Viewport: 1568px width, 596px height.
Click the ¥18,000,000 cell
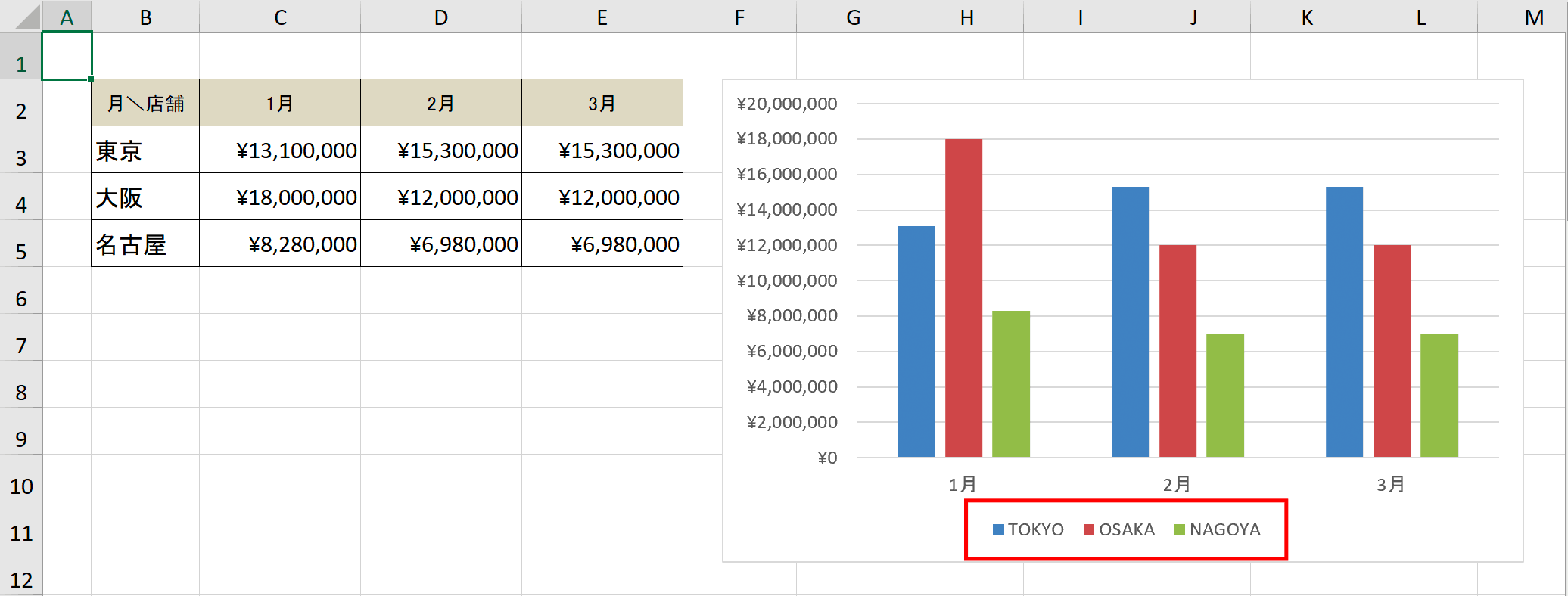pos(280,197)
